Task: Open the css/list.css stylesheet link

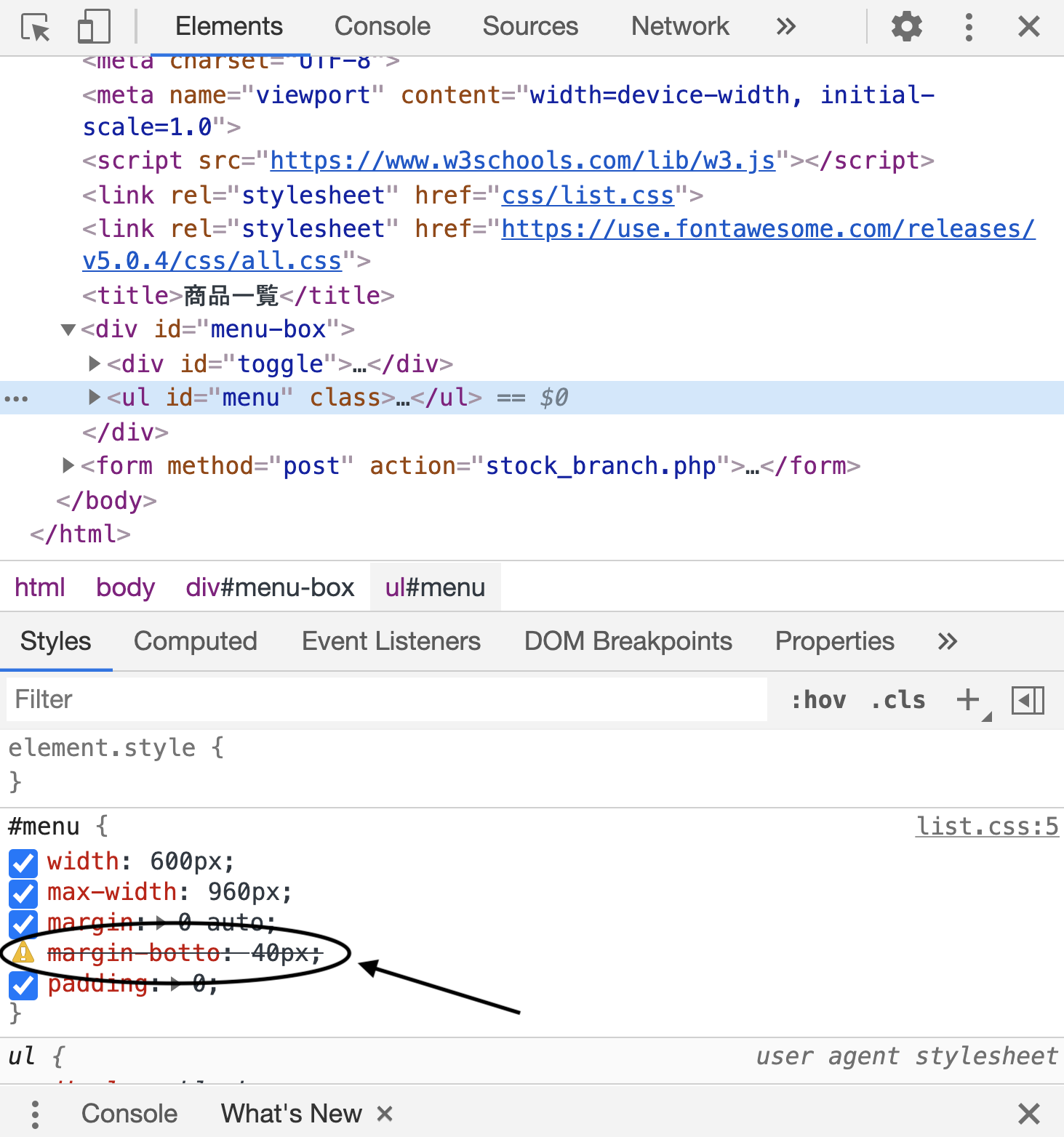Action: pos(588,196)
